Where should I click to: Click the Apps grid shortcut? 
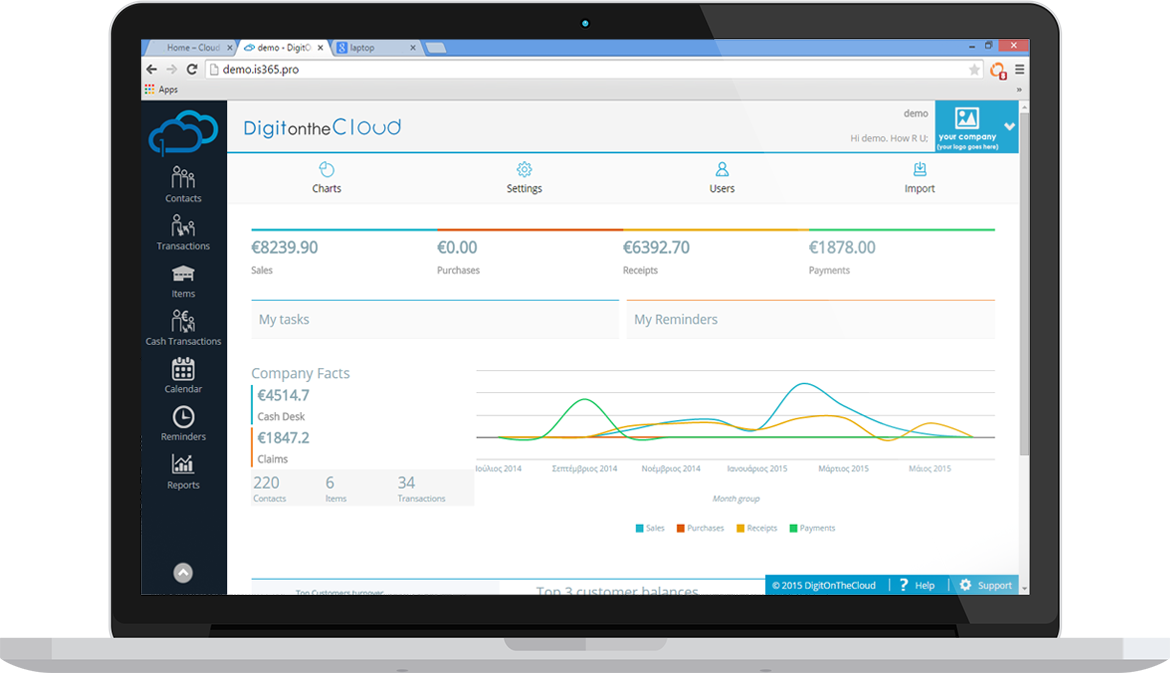tap(149, 90)
